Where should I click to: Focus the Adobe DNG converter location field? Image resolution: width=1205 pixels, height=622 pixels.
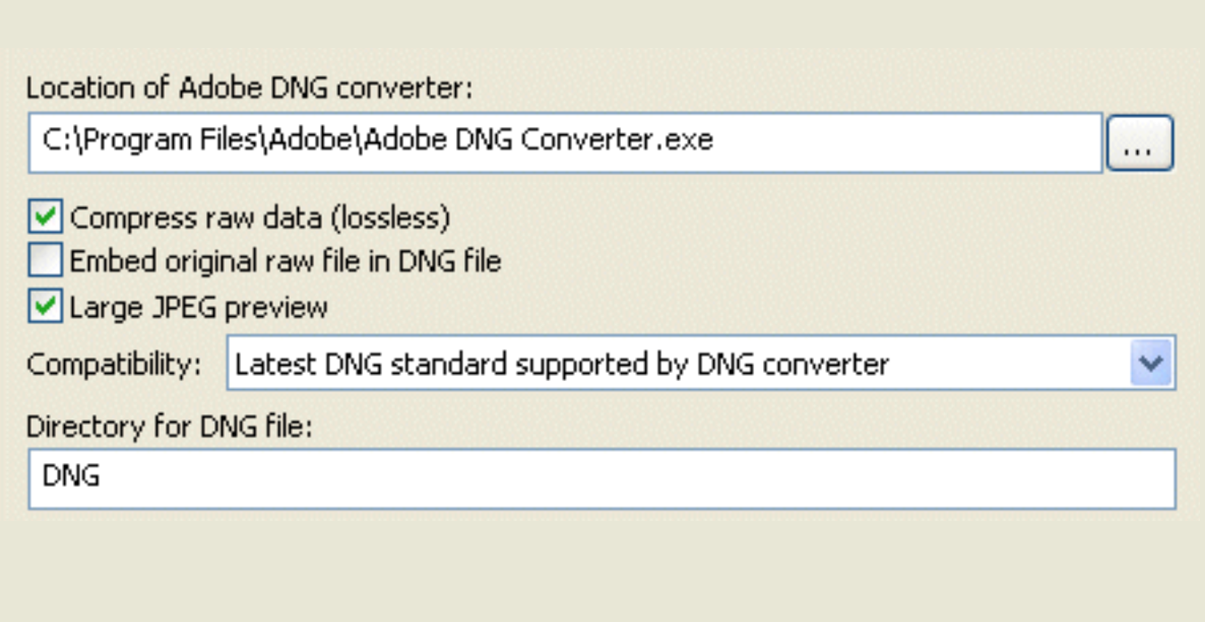[x=565, y=143]
